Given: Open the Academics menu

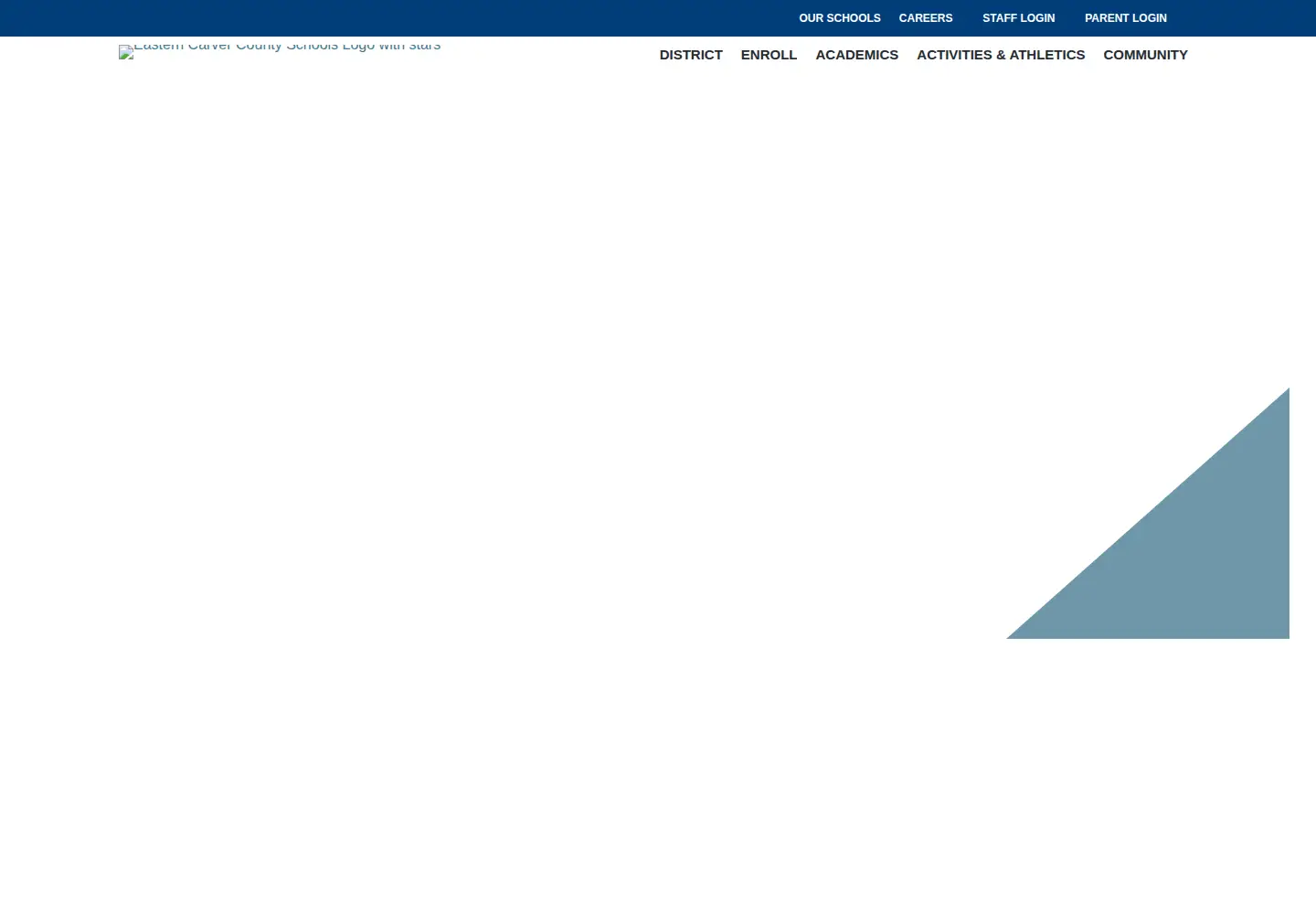Looking at the screenshot, I should (x=856, y=55).
